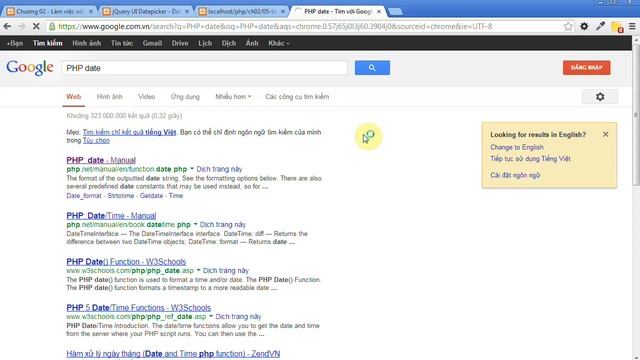The height and width of the screenshot is (360, 640).
Task: Open Tin tức in the black bar
Action: point(122,43)
